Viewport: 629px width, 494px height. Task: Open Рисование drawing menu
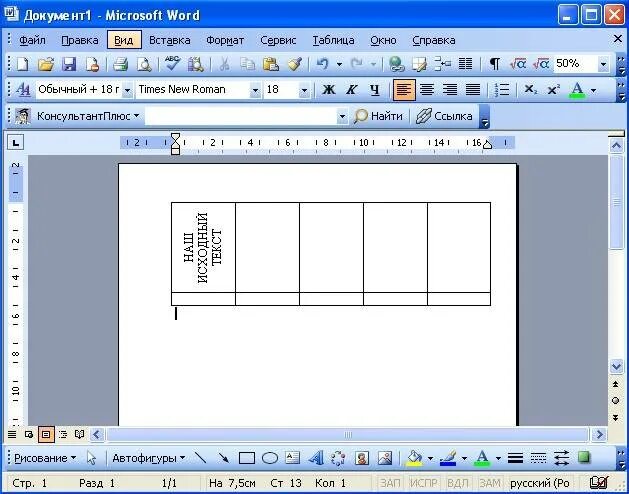tap(45, 458)
